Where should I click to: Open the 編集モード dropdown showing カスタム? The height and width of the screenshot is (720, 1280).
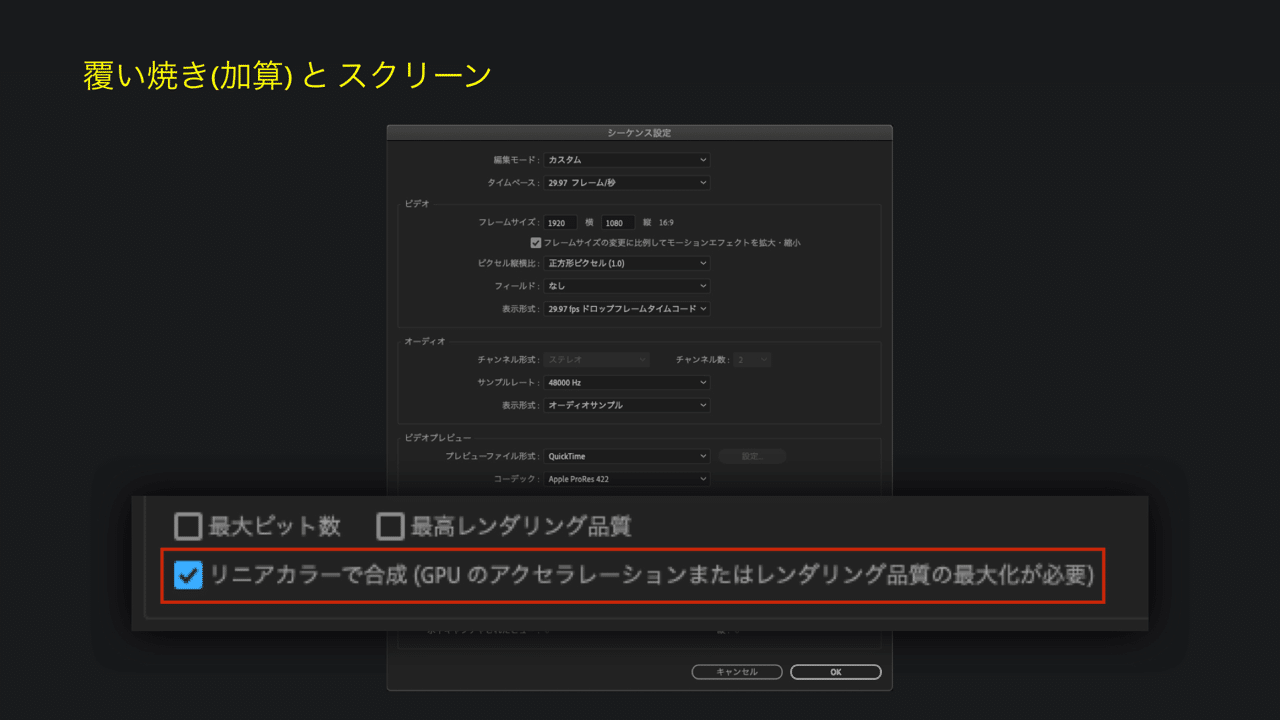[627, 160]
